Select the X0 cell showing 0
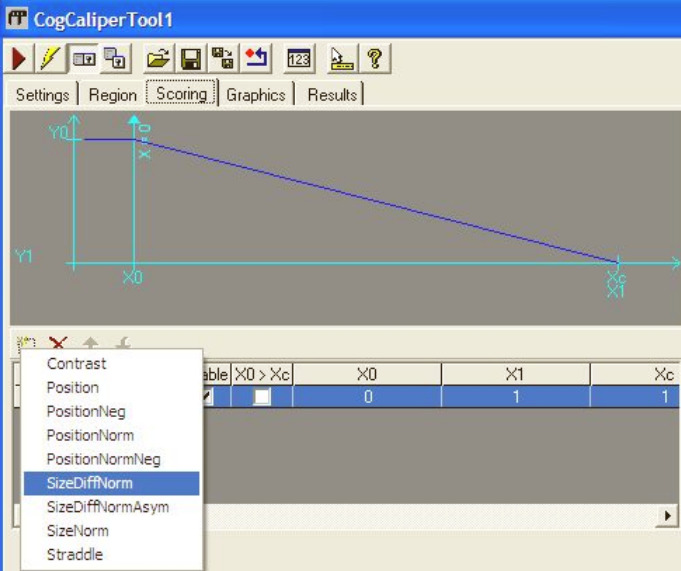The height and width of the screenshot is (571, 681). pyautogui.click(x=367, y=396)
